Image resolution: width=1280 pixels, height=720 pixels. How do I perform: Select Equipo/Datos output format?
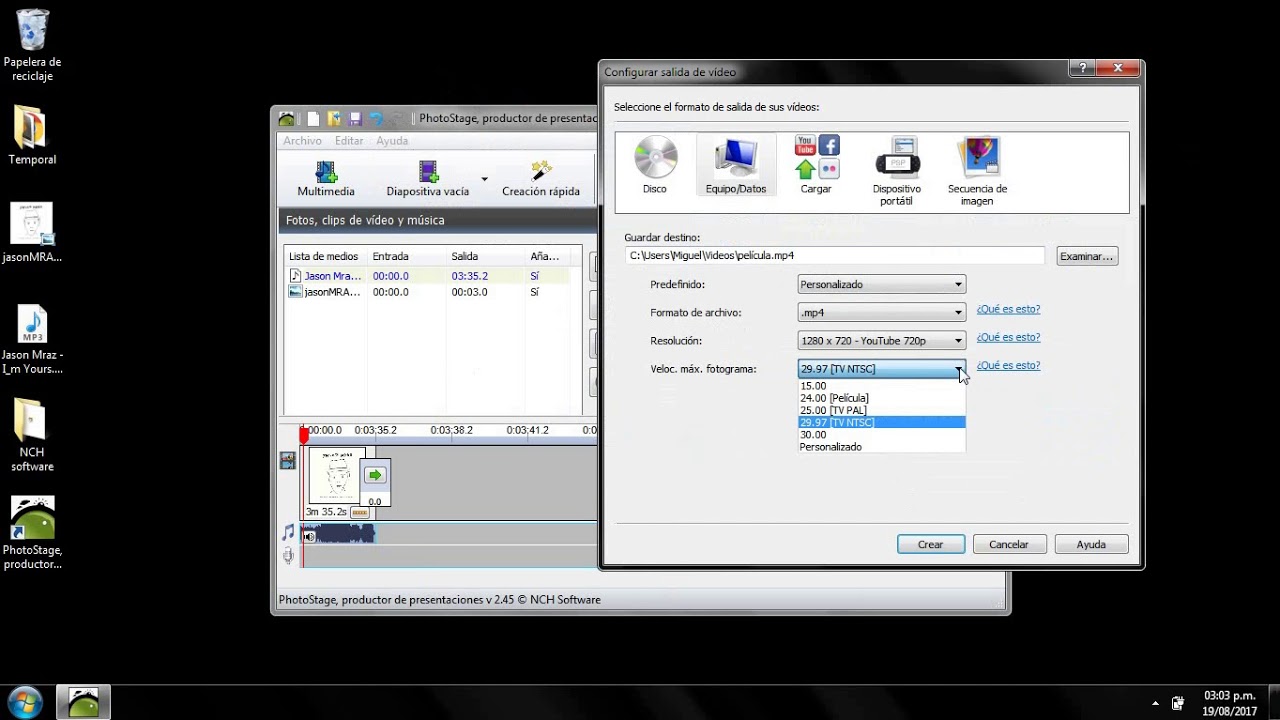736,165
